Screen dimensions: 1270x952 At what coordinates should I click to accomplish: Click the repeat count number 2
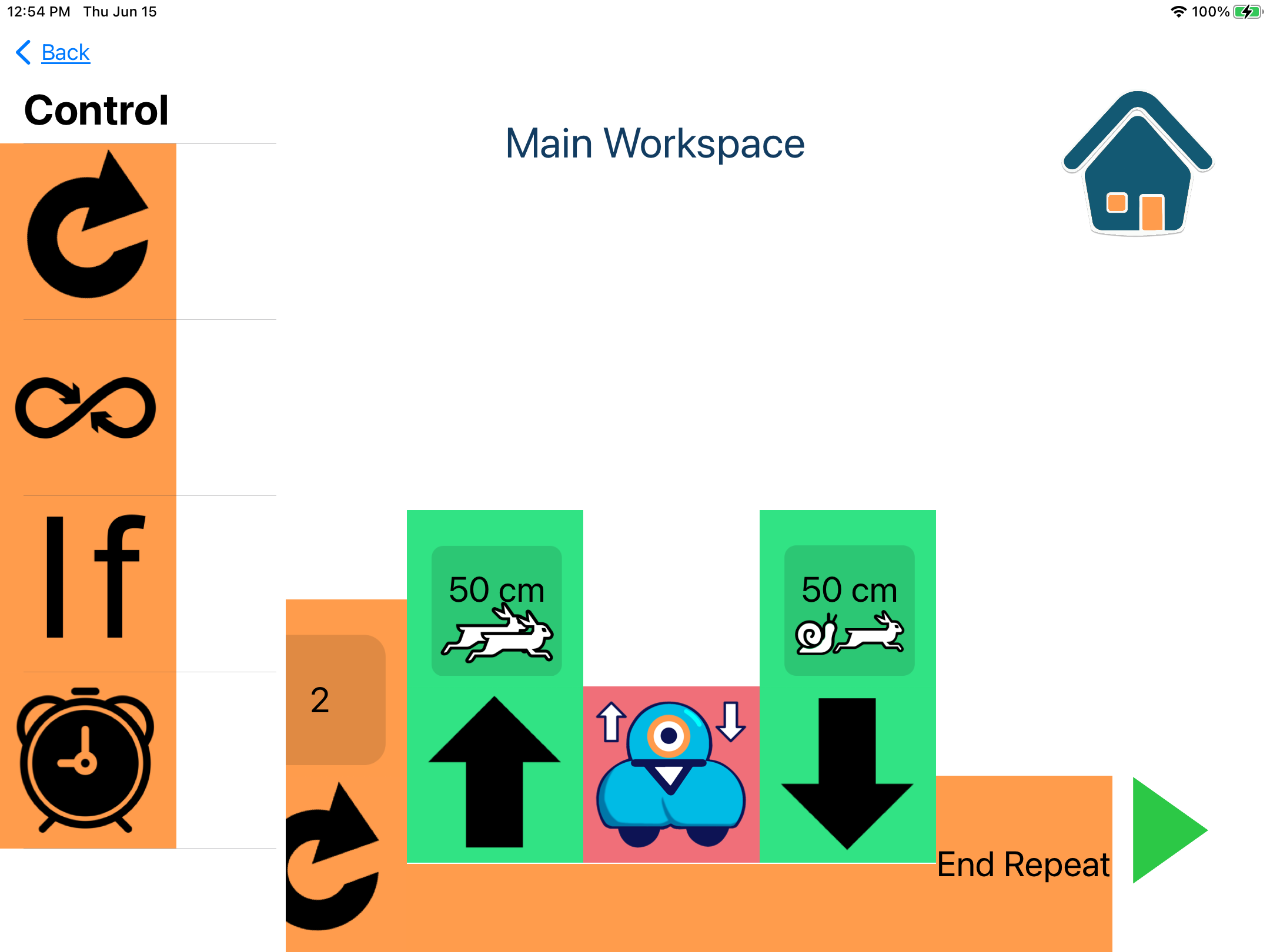tap(322, 698)
